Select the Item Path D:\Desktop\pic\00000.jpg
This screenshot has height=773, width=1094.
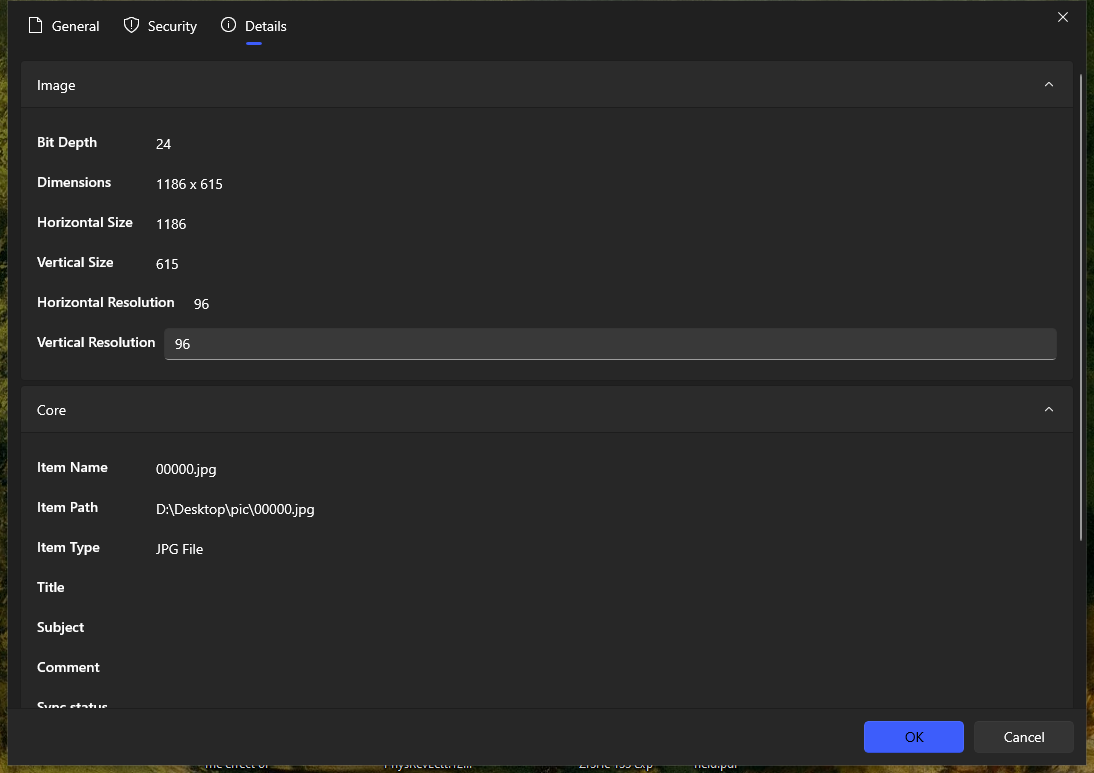coord(235,509)
